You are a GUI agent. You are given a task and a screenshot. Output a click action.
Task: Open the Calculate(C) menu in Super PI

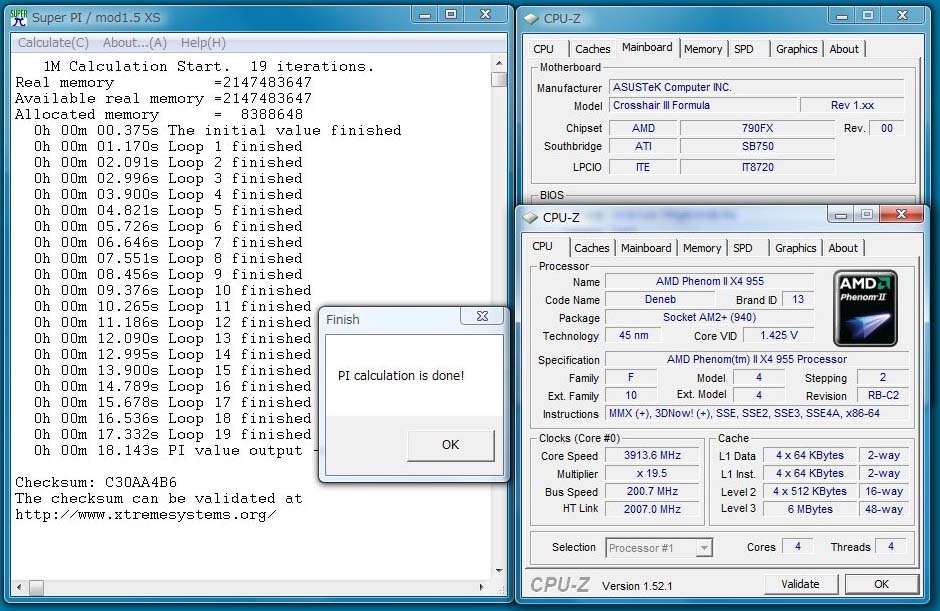click(53, 43)
